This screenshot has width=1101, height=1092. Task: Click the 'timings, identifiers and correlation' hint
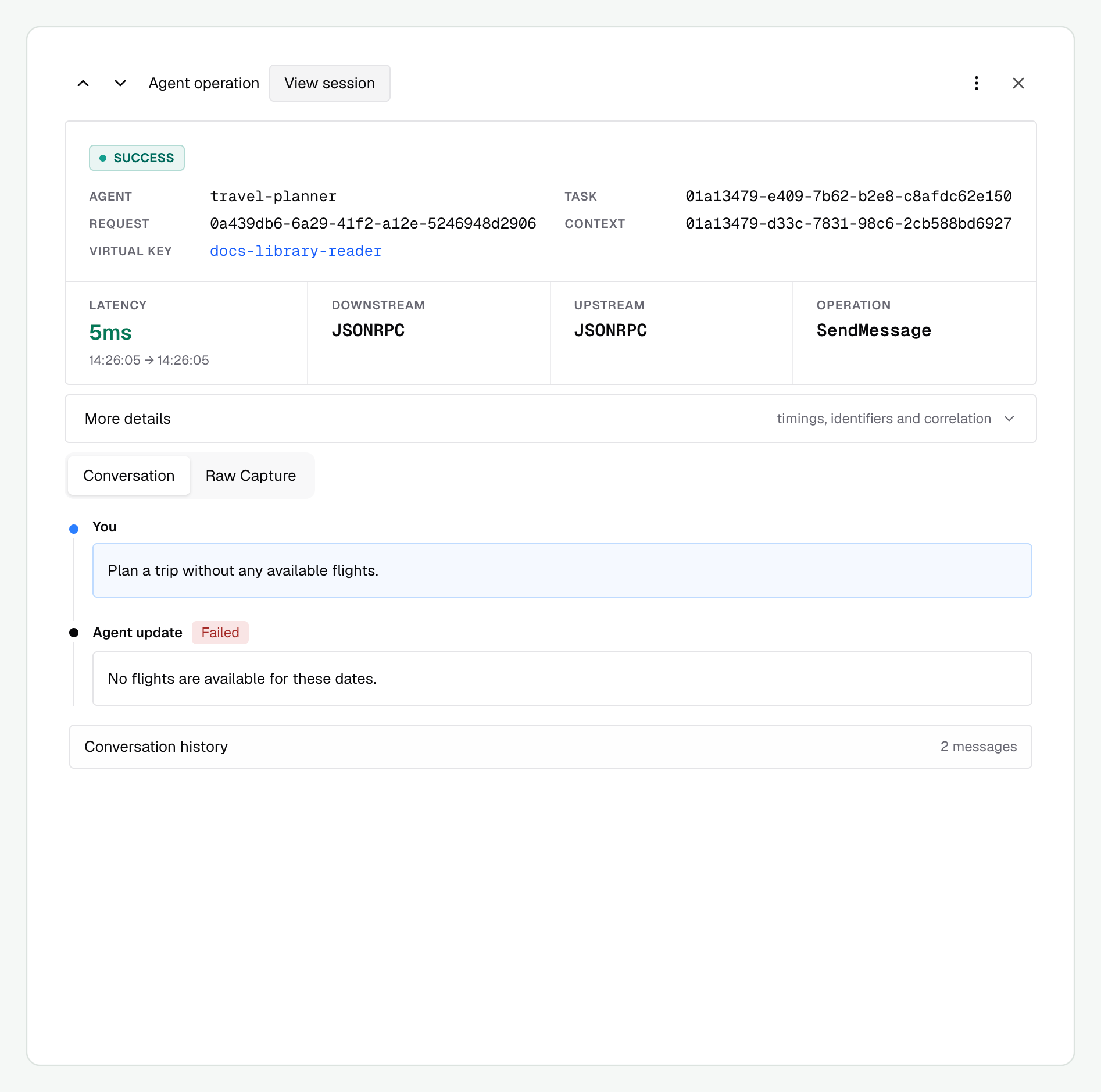click(x=884, y=419)
